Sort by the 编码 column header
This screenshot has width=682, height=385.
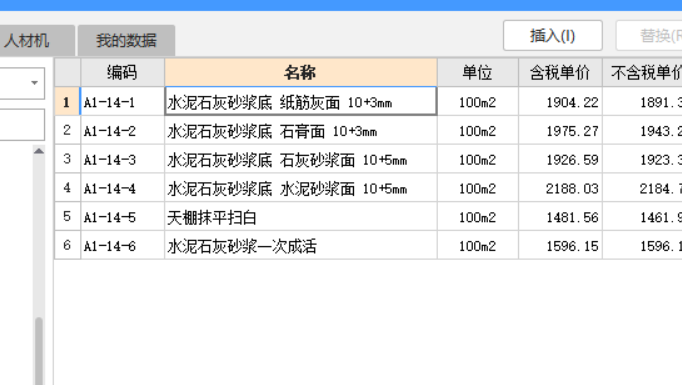[x=122, y=72]
